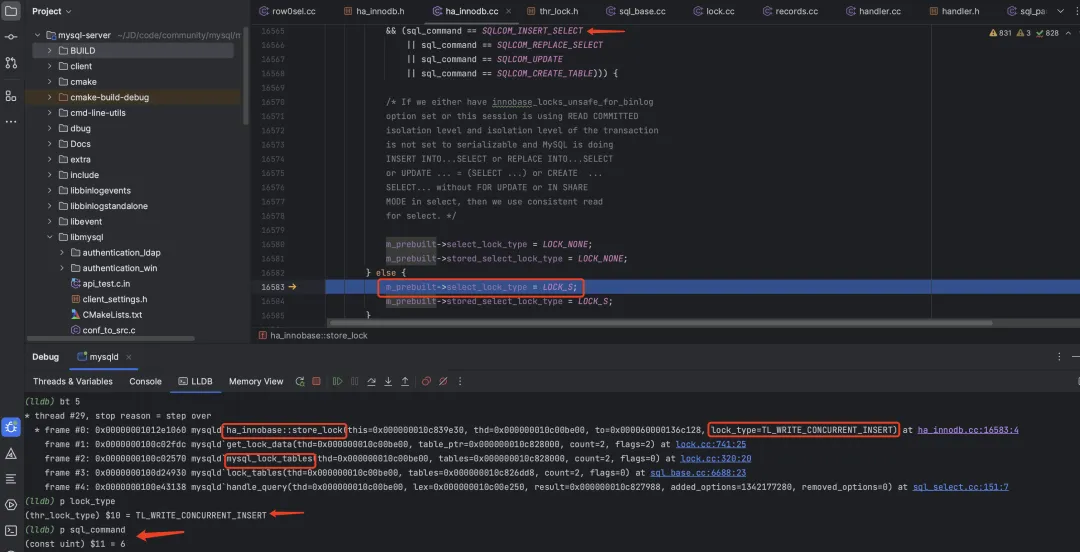Toggle Mute Breakpoints in debug toolbar
Image resolution: width=1080 pixels, height=552 pixels.
pos(443,381)
